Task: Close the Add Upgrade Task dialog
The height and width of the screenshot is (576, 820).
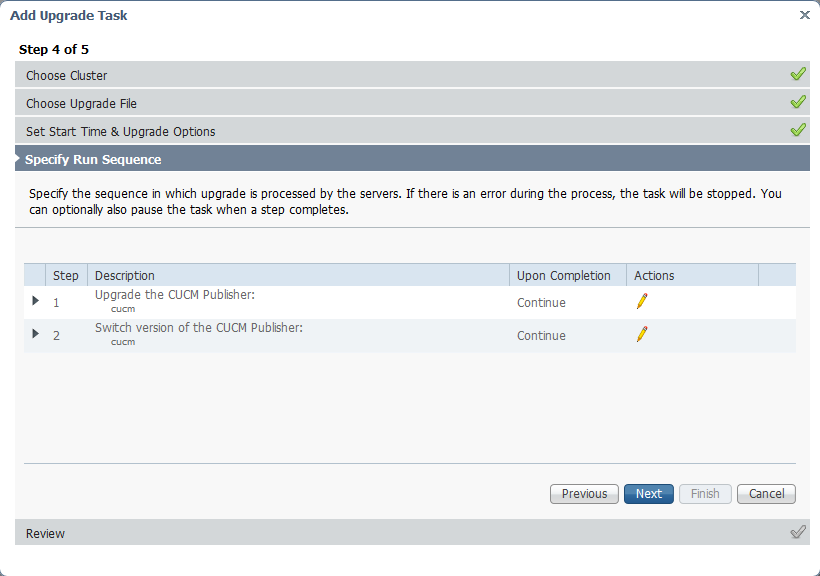Action: [x=804, y=15]
